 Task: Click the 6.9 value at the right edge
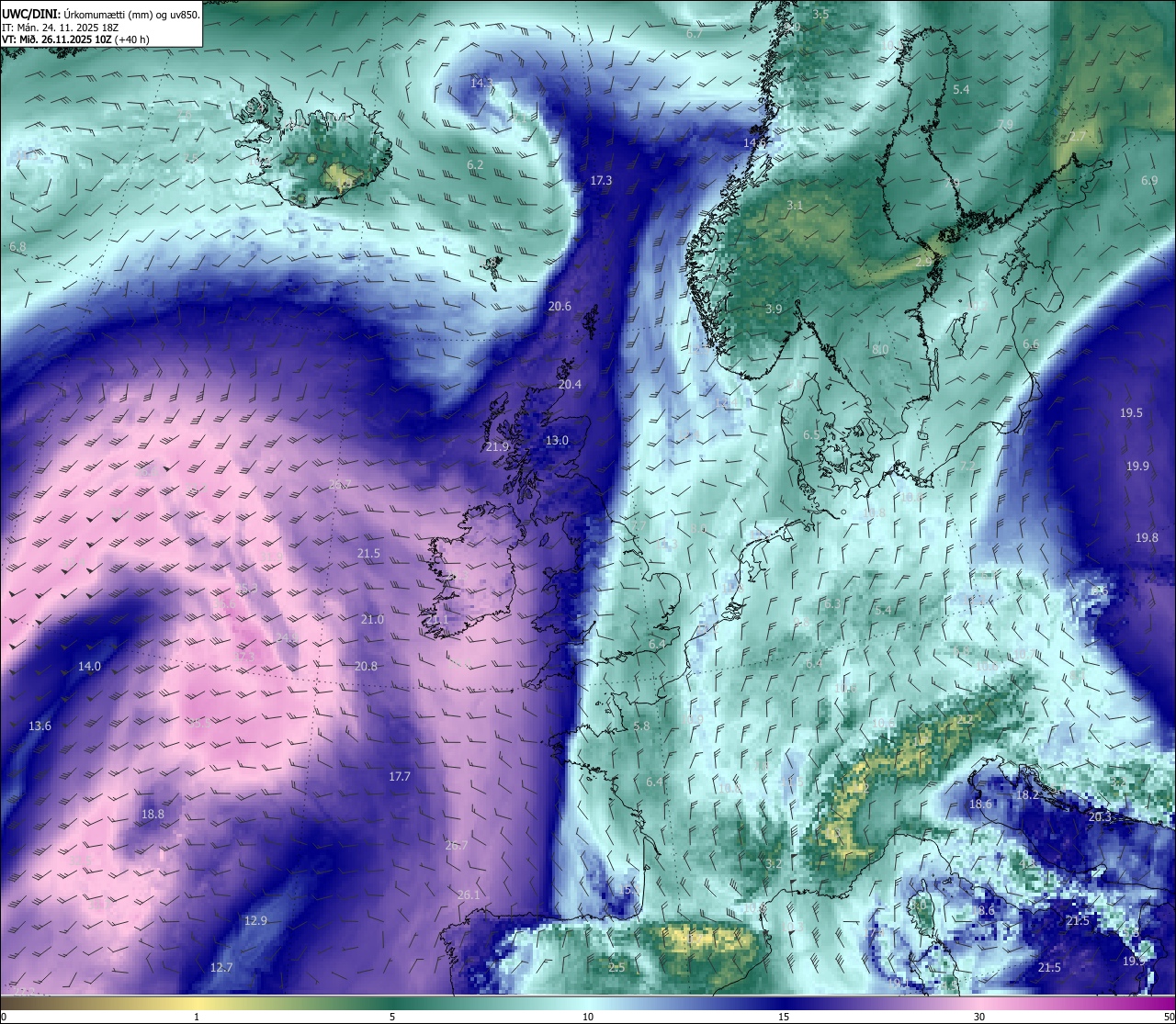pos(1149,181)
